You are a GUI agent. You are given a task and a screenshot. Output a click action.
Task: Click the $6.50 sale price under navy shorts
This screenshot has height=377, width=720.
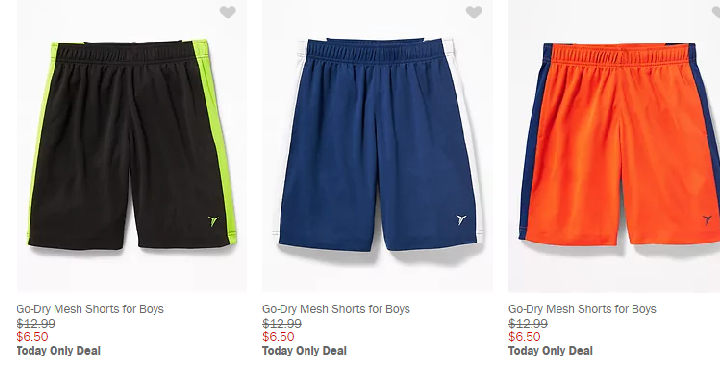pyautogui.click(x=278, y=337)
